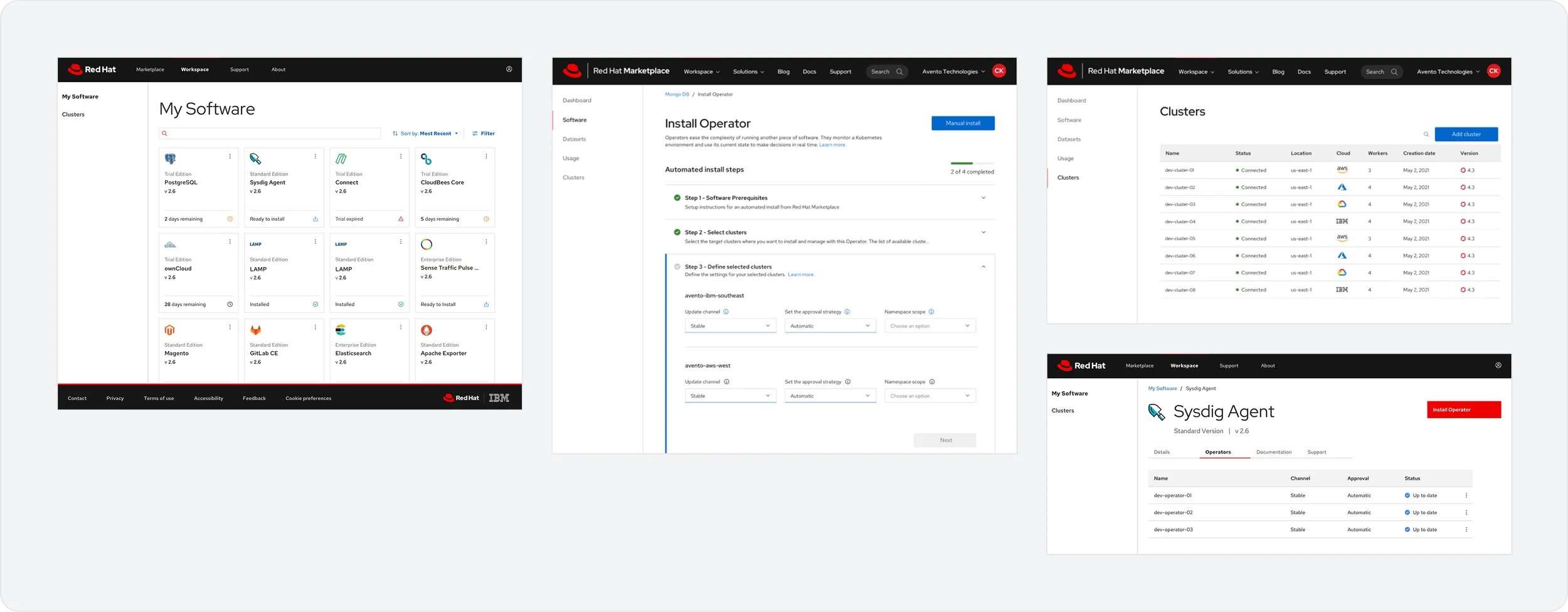The height and width of the screenshot is (612, 1568).
Task: Expand Step 1 - Software Prerequisites chevron
Action: pos(983,198)
